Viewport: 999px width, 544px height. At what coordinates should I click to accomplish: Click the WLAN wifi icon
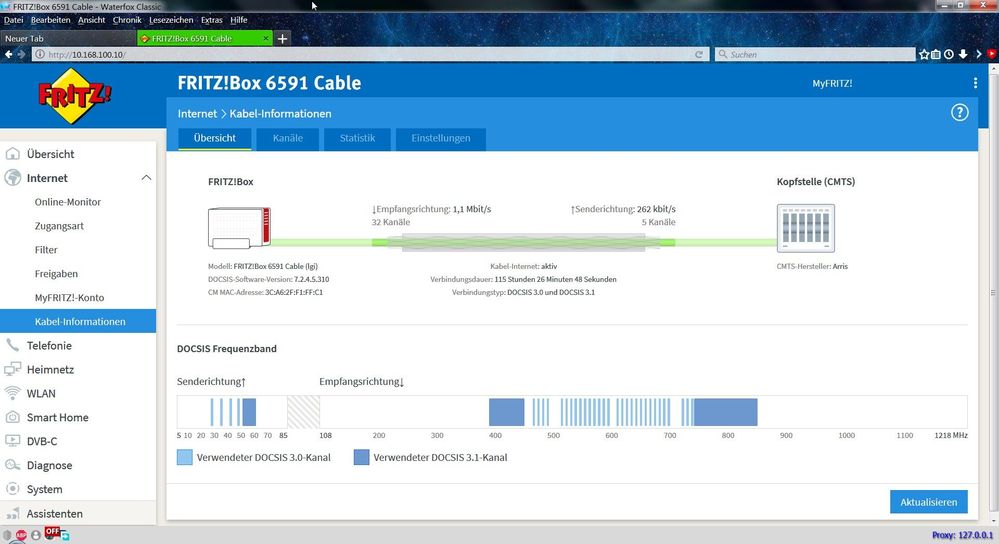coord(12,393)
